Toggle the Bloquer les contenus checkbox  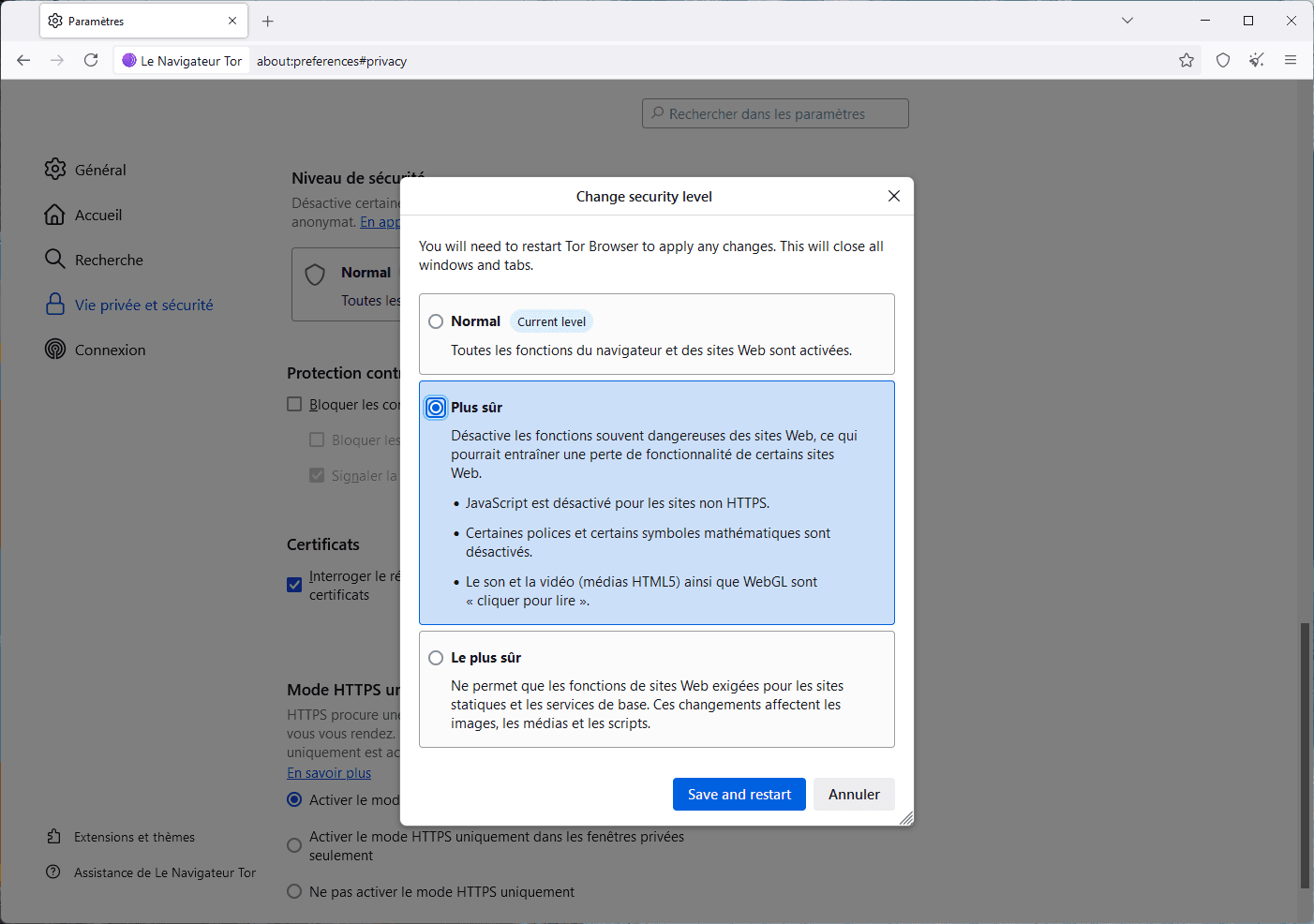294,404
